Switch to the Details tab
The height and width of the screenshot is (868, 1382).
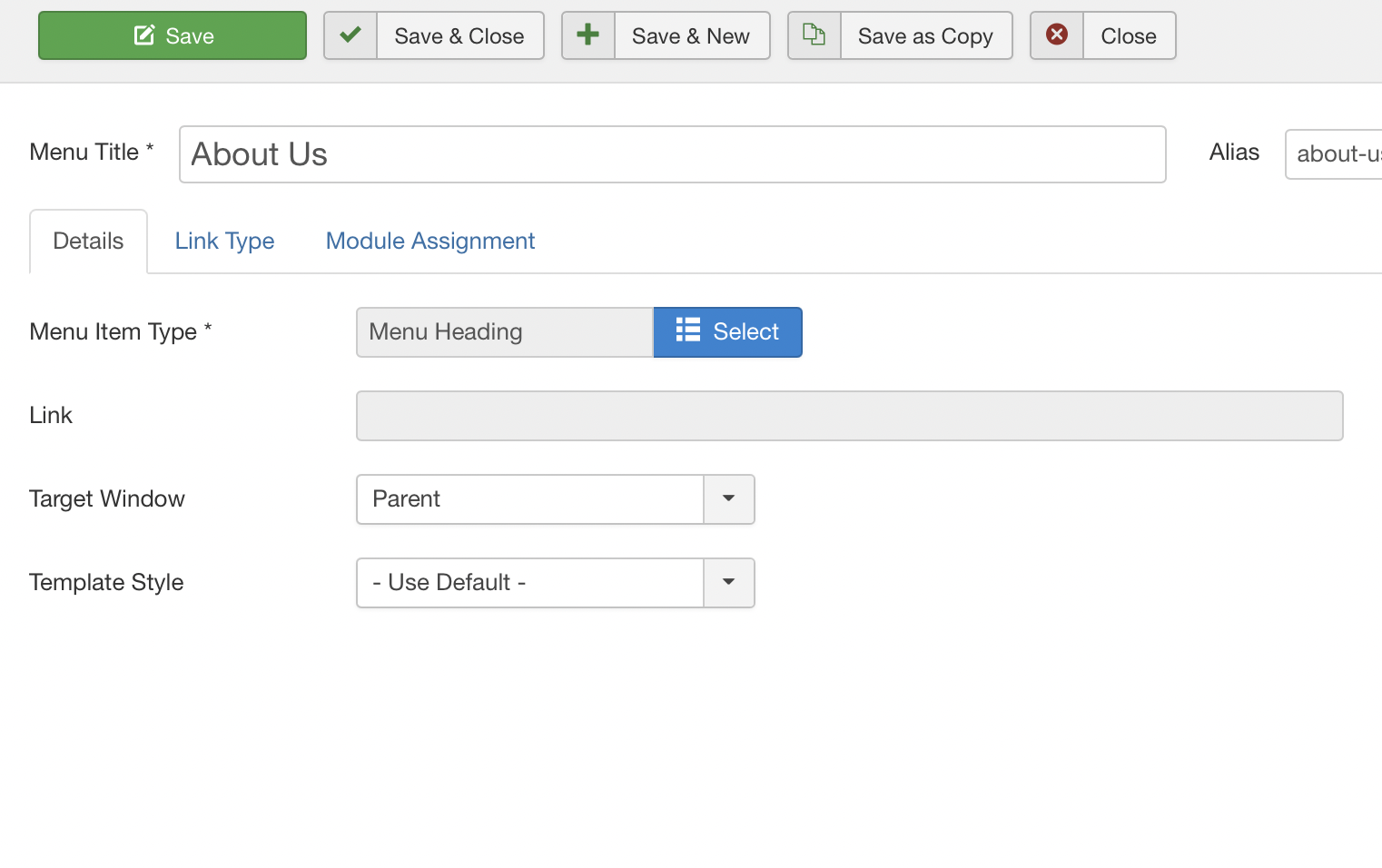coord(88,241)
